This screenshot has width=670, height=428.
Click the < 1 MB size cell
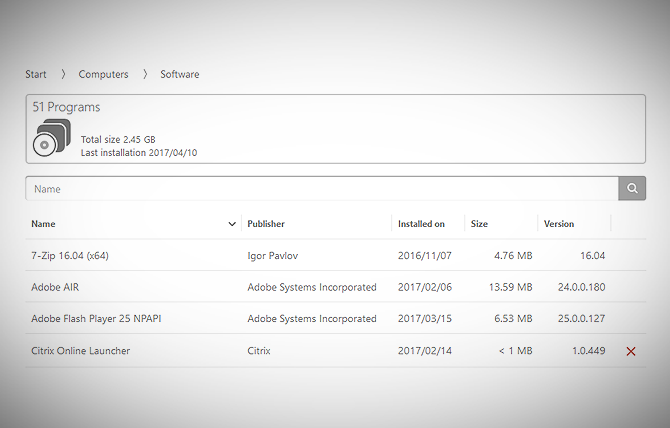tap(516, 351)
